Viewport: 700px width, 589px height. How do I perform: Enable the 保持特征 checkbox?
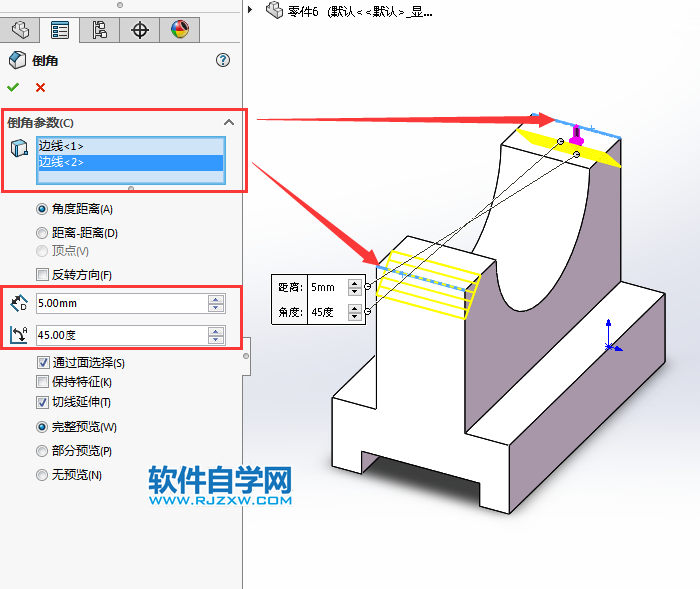tap(42, 381)
